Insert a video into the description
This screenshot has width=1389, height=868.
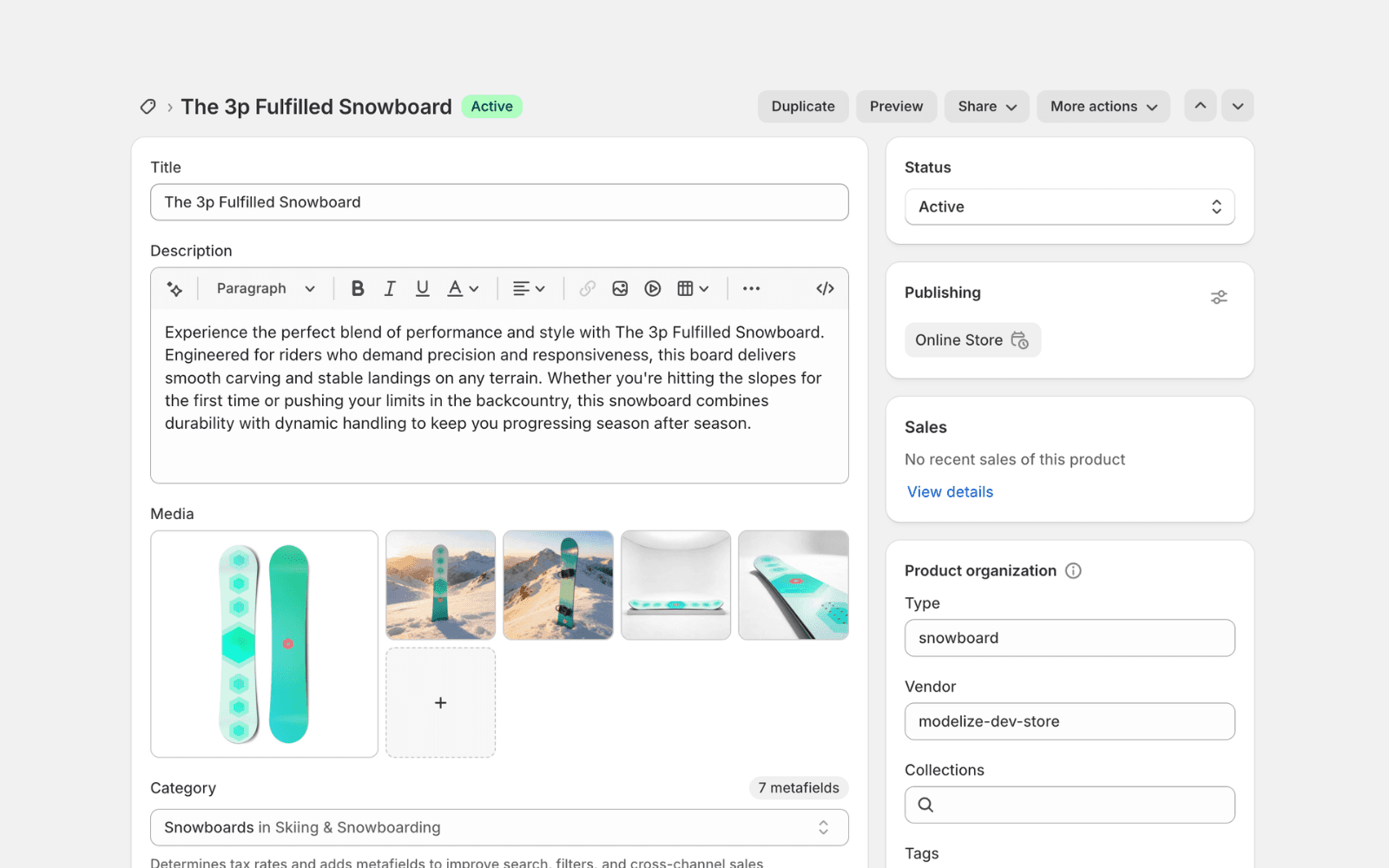point(652,288)
